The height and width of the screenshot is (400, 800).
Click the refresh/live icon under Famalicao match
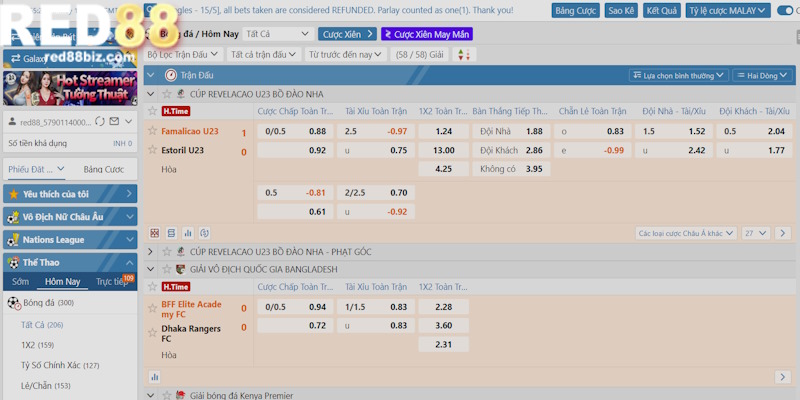coord(205,233)
